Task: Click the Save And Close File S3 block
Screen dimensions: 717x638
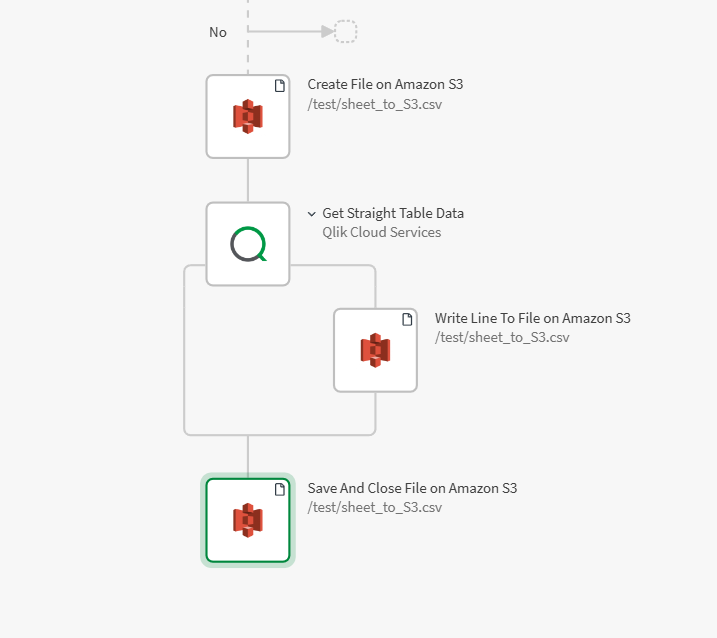Action: 247,520
